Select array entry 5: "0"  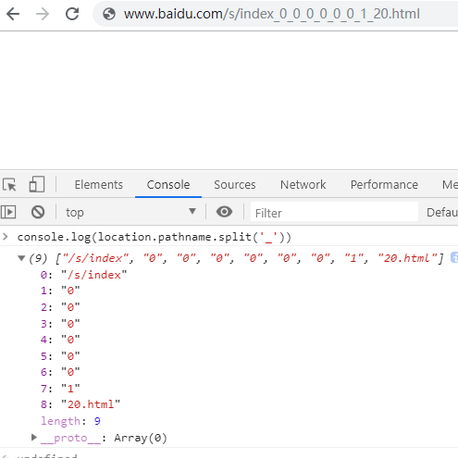click(x=60, y=356)
